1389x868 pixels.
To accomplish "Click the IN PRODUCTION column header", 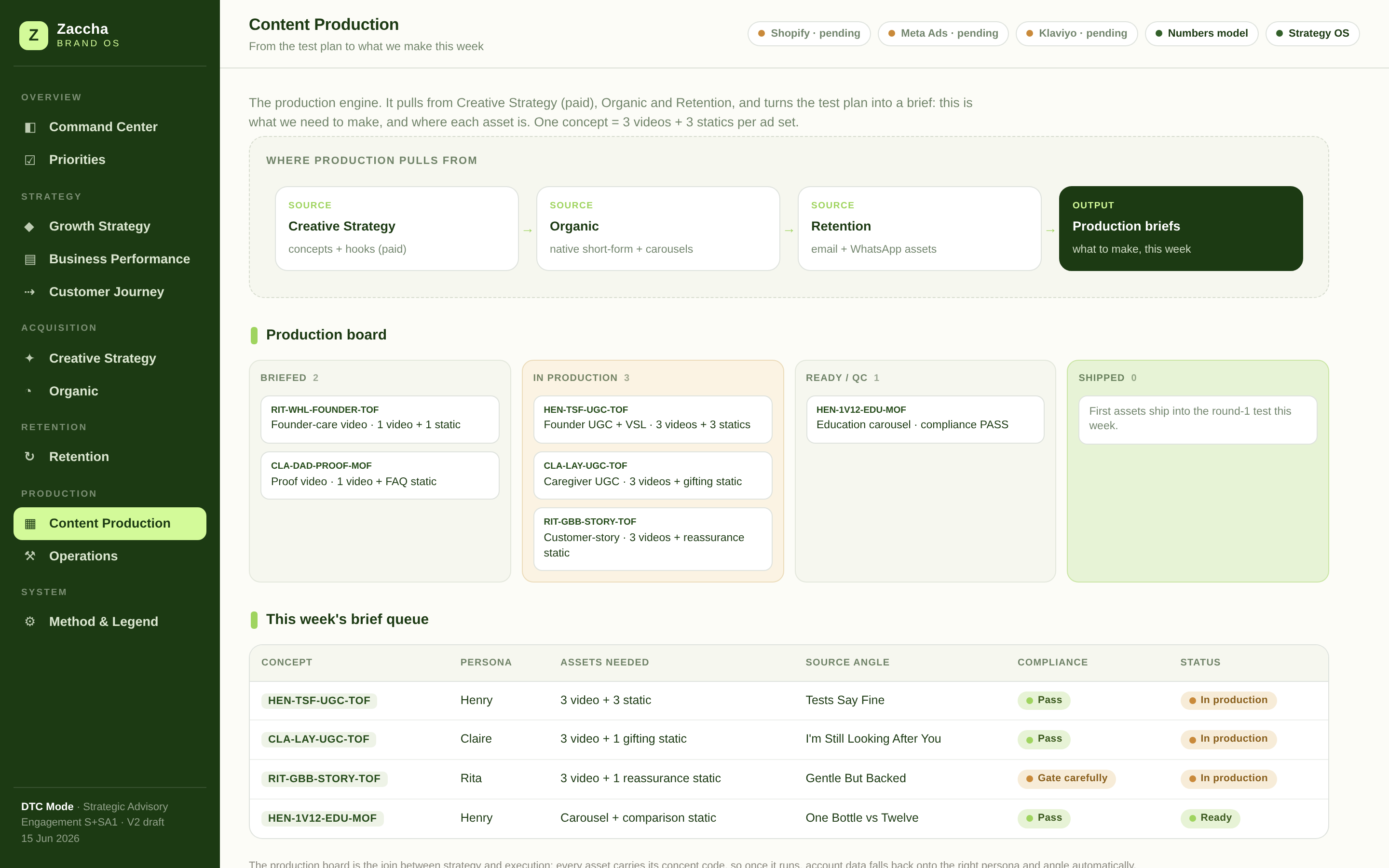I will click(x=581, y=378).
